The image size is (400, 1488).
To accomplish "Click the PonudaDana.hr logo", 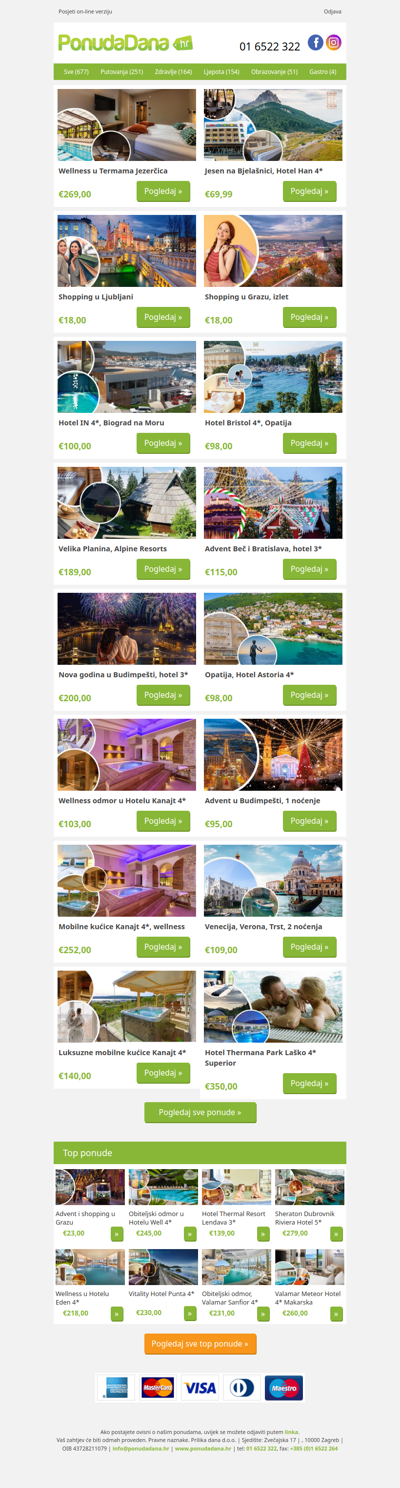I will coord(126,43).
